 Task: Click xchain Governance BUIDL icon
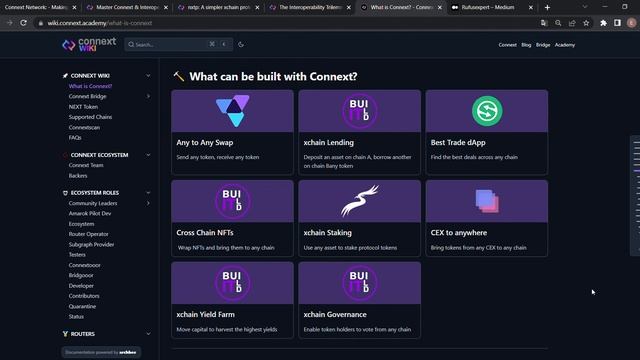[359, 282]
